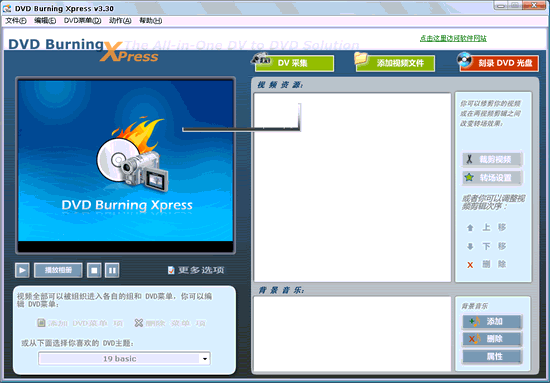
Task: Click the star icon on 转场设置
Action: [469, 177]
